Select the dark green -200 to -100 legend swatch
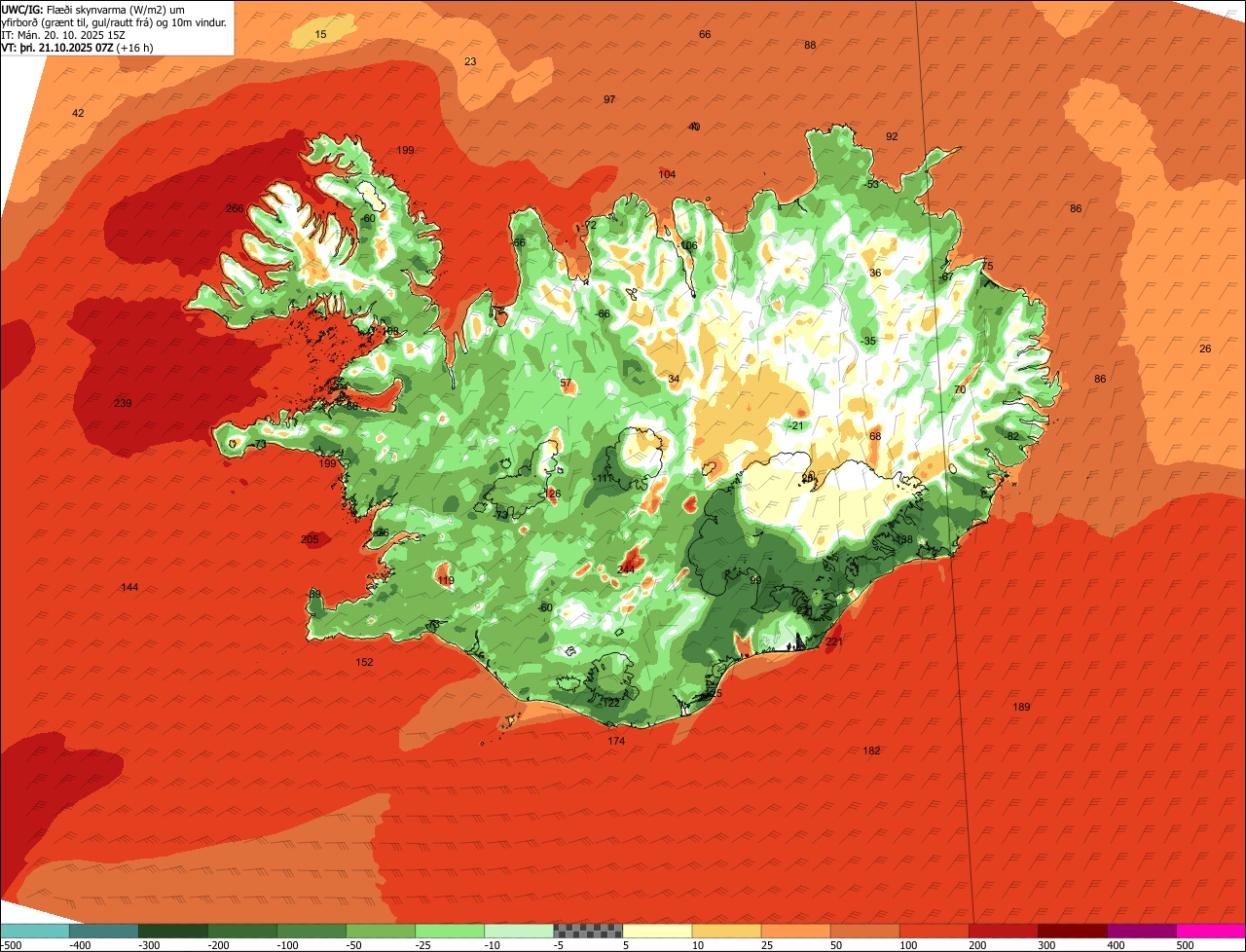The height and width of the screenshot is (952, 1246). point(242,931)
